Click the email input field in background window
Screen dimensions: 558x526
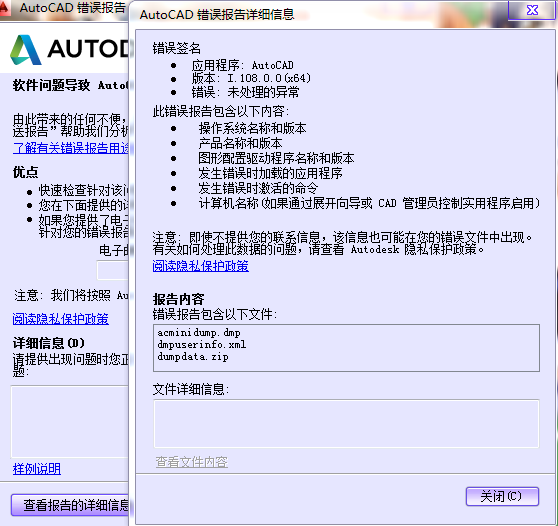(x=112, y=270)
